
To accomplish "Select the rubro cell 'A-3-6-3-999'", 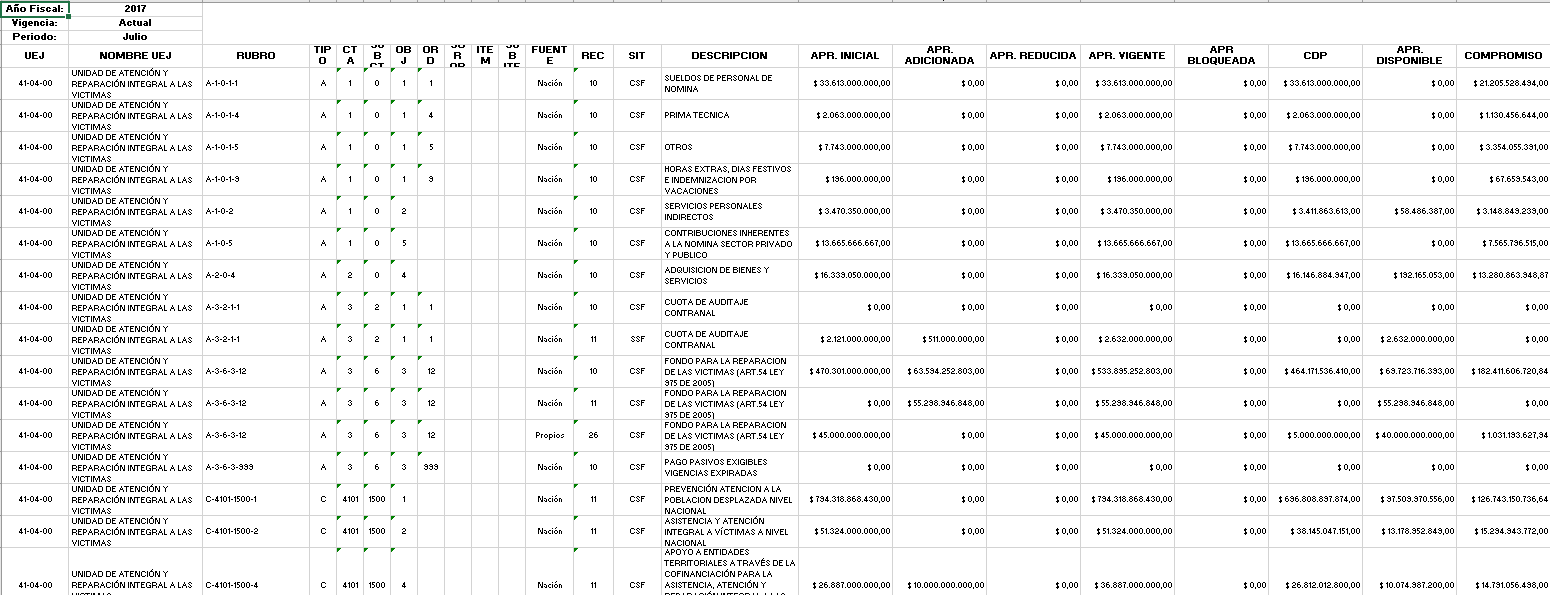I will (x=226, y=468).
